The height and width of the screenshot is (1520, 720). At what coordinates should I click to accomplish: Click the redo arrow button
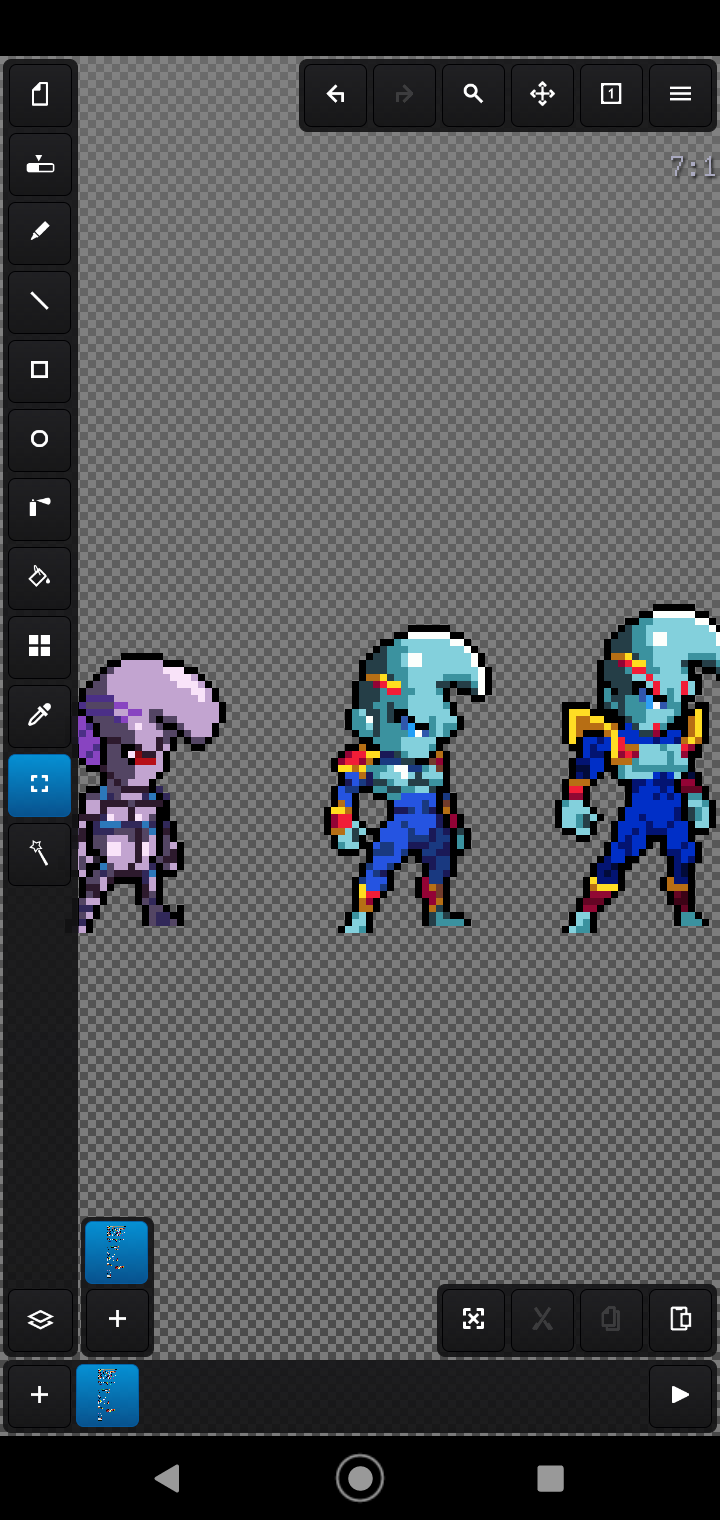405,95
